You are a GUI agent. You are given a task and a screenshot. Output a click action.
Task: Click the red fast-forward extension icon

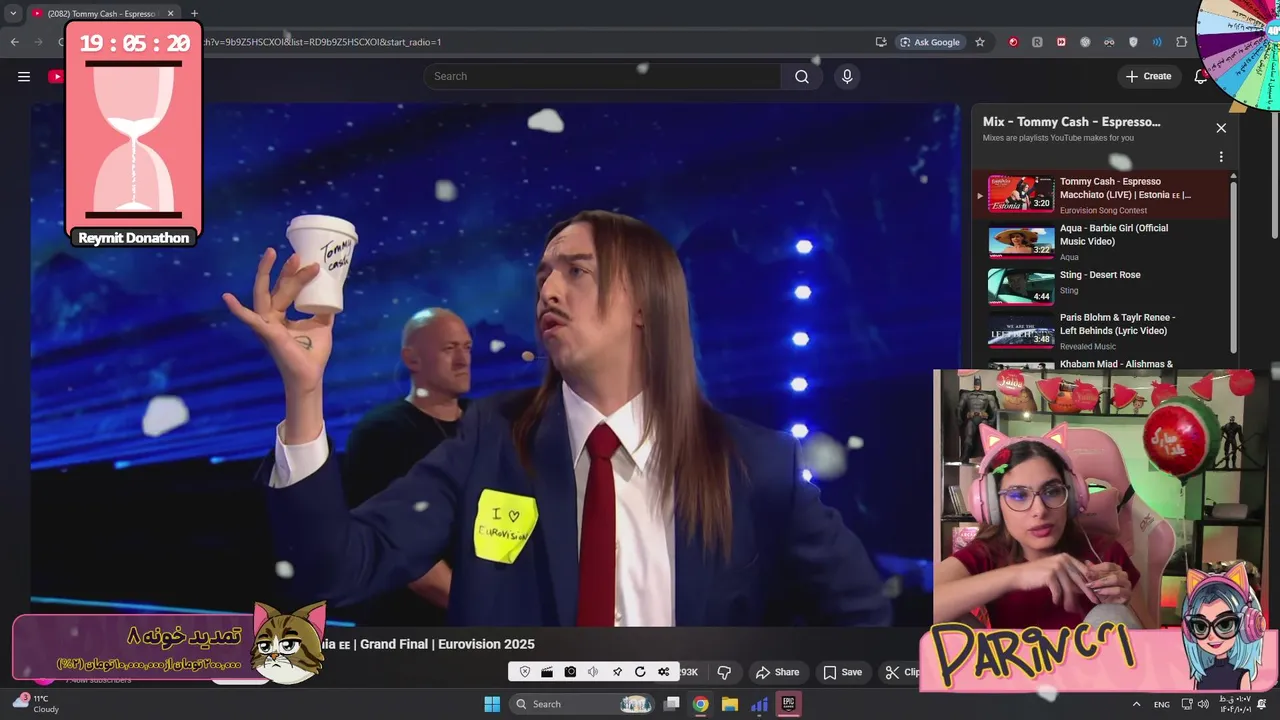[1061, 42]
